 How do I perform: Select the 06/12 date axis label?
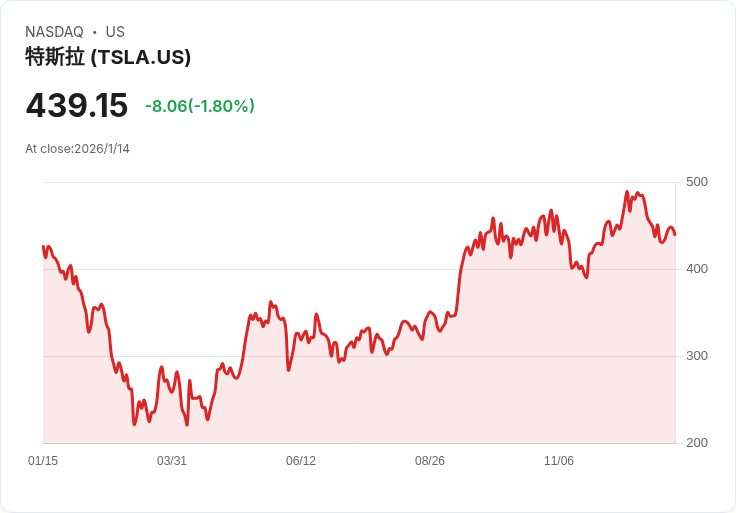[301, 461]
